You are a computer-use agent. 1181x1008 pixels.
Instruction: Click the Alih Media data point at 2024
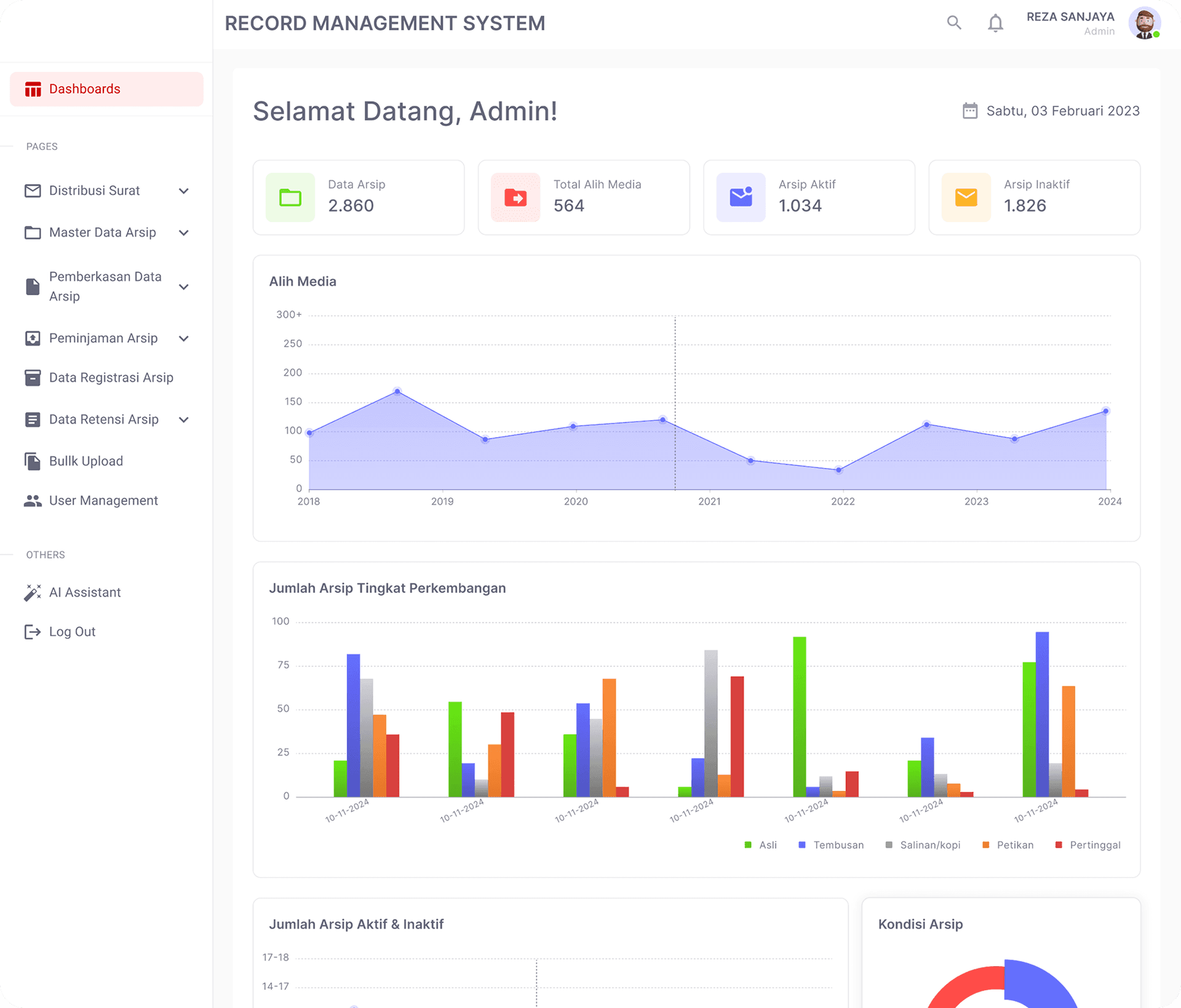pyautogui.click(x=1105, y=411)
